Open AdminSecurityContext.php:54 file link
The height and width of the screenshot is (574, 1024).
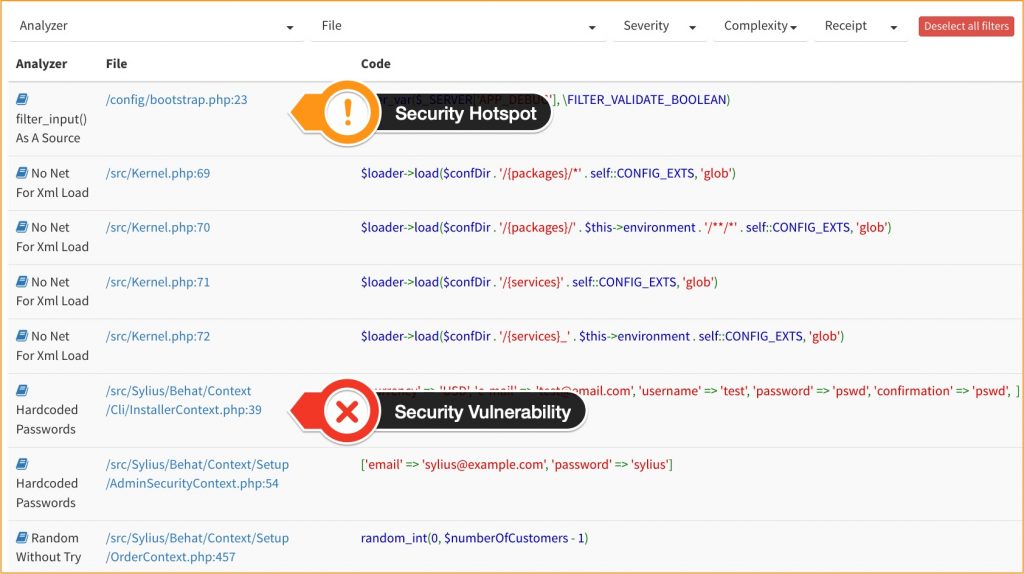(197, 474)
